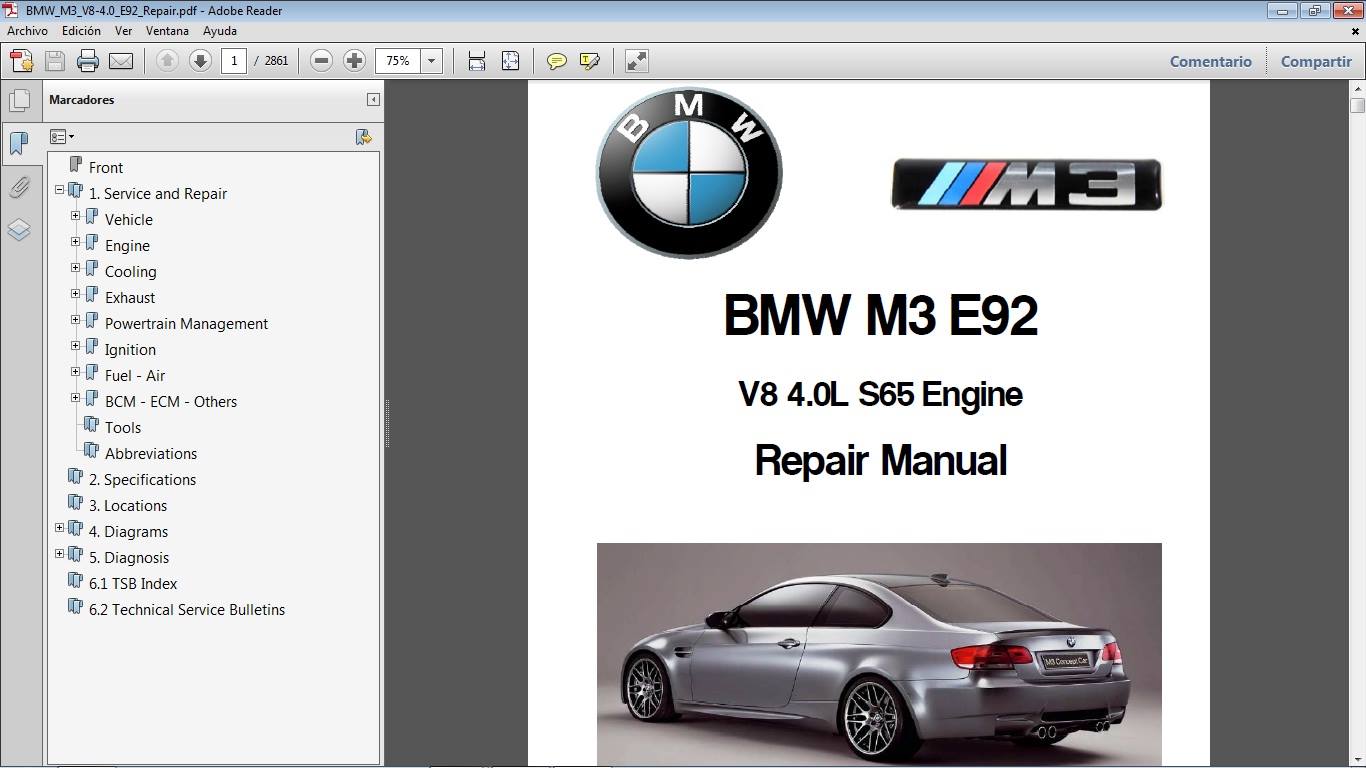Open the Attachments paperclip panel
The width and height of the screenshot is (1366, 768).
[x=19, y=187]
